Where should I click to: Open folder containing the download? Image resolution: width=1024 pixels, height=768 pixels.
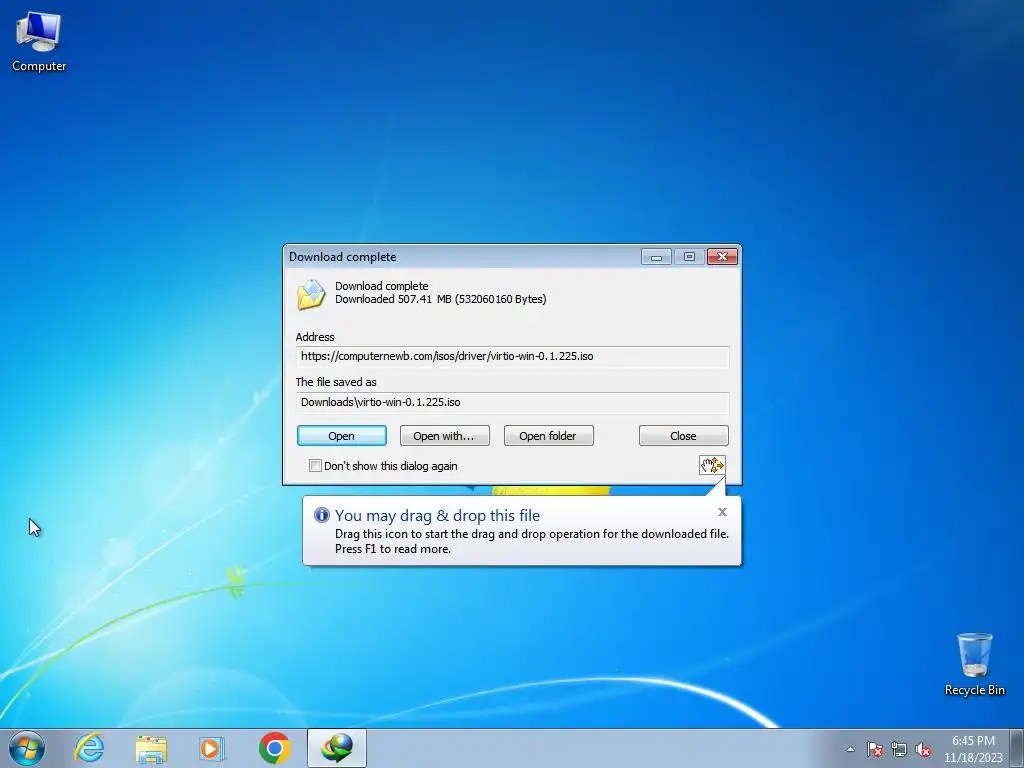tap(548, 436)
